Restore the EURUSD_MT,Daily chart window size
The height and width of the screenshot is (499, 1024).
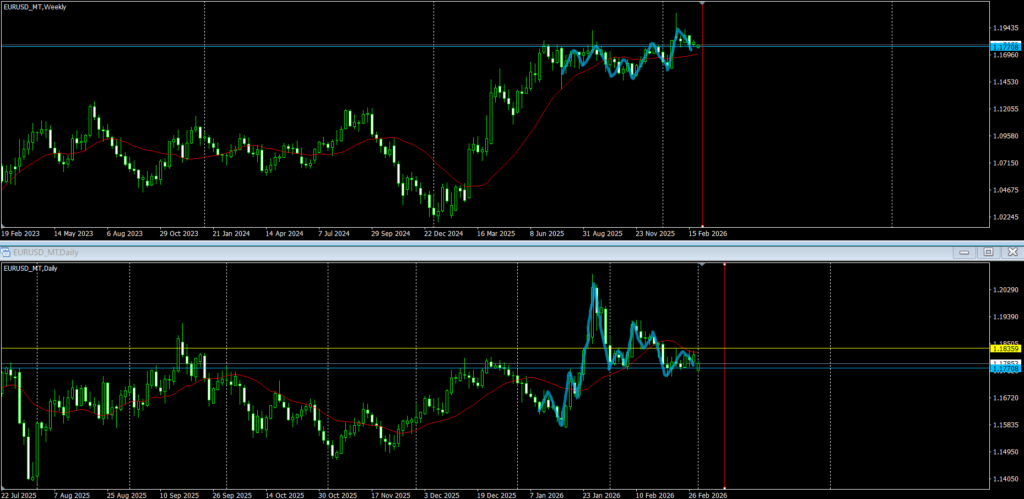point(987,252)
